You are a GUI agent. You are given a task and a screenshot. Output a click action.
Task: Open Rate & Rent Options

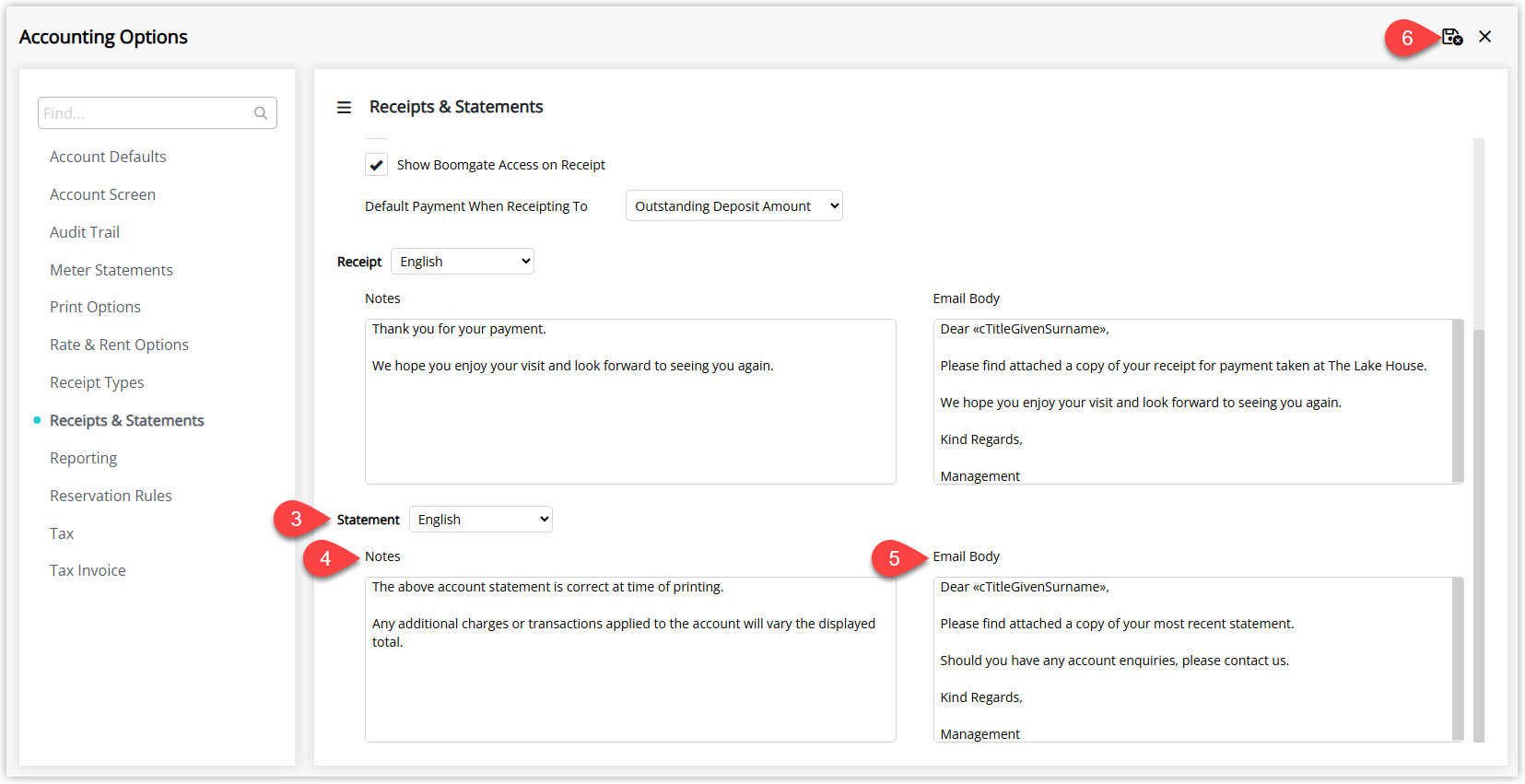click(119, 345)
